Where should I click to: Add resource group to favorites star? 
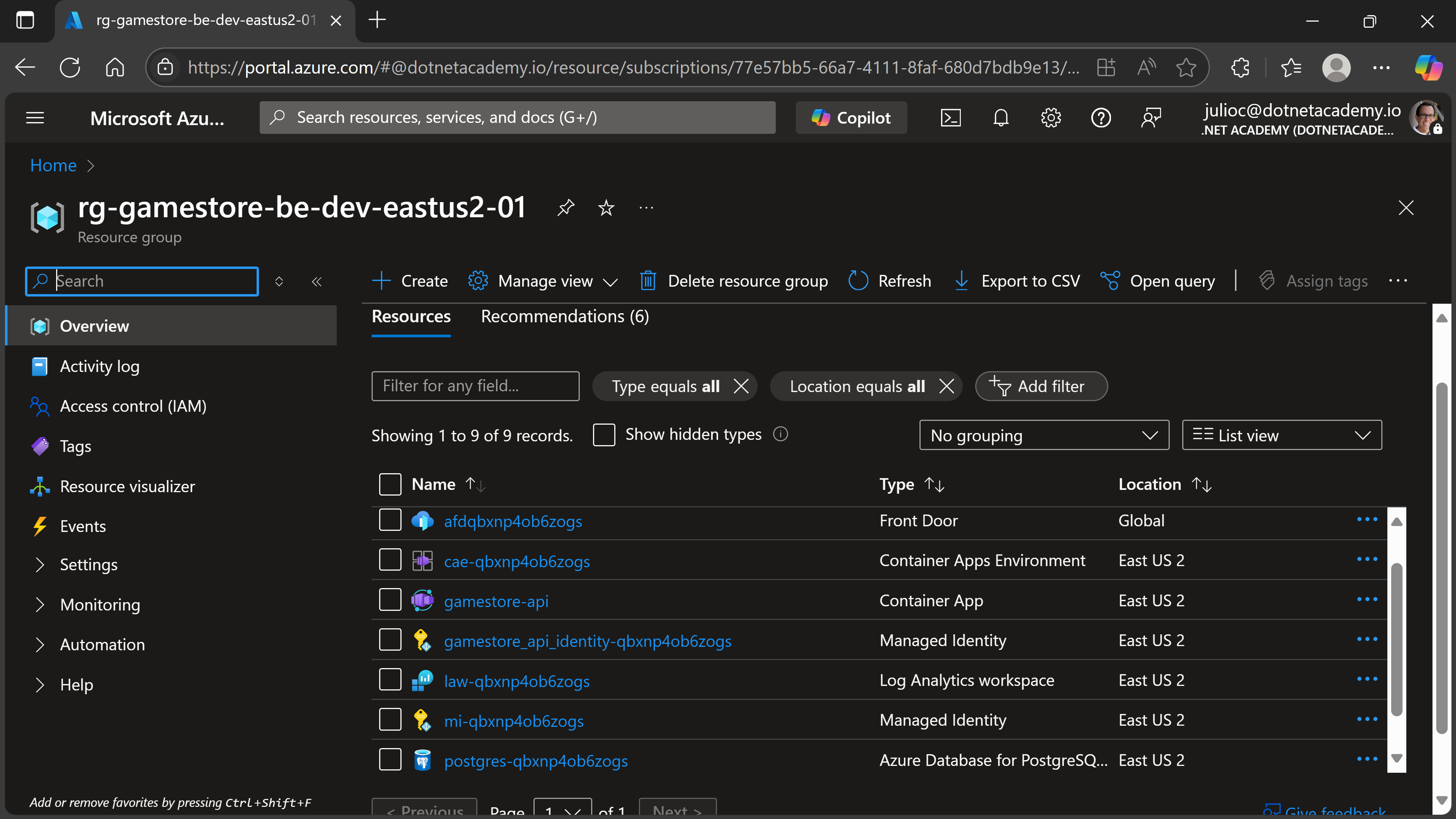click(x=606, y=207)
